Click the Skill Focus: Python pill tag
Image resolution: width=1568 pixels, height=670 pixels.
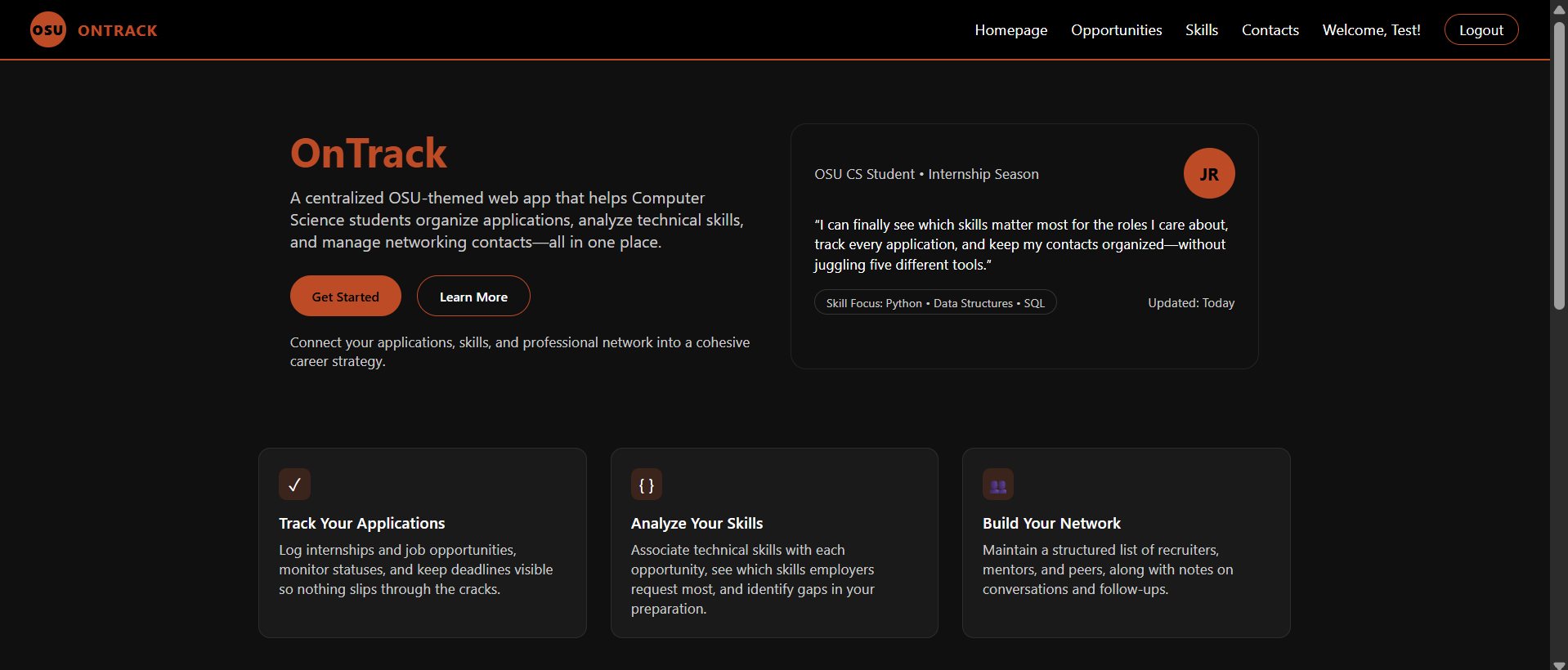[935, 302]
